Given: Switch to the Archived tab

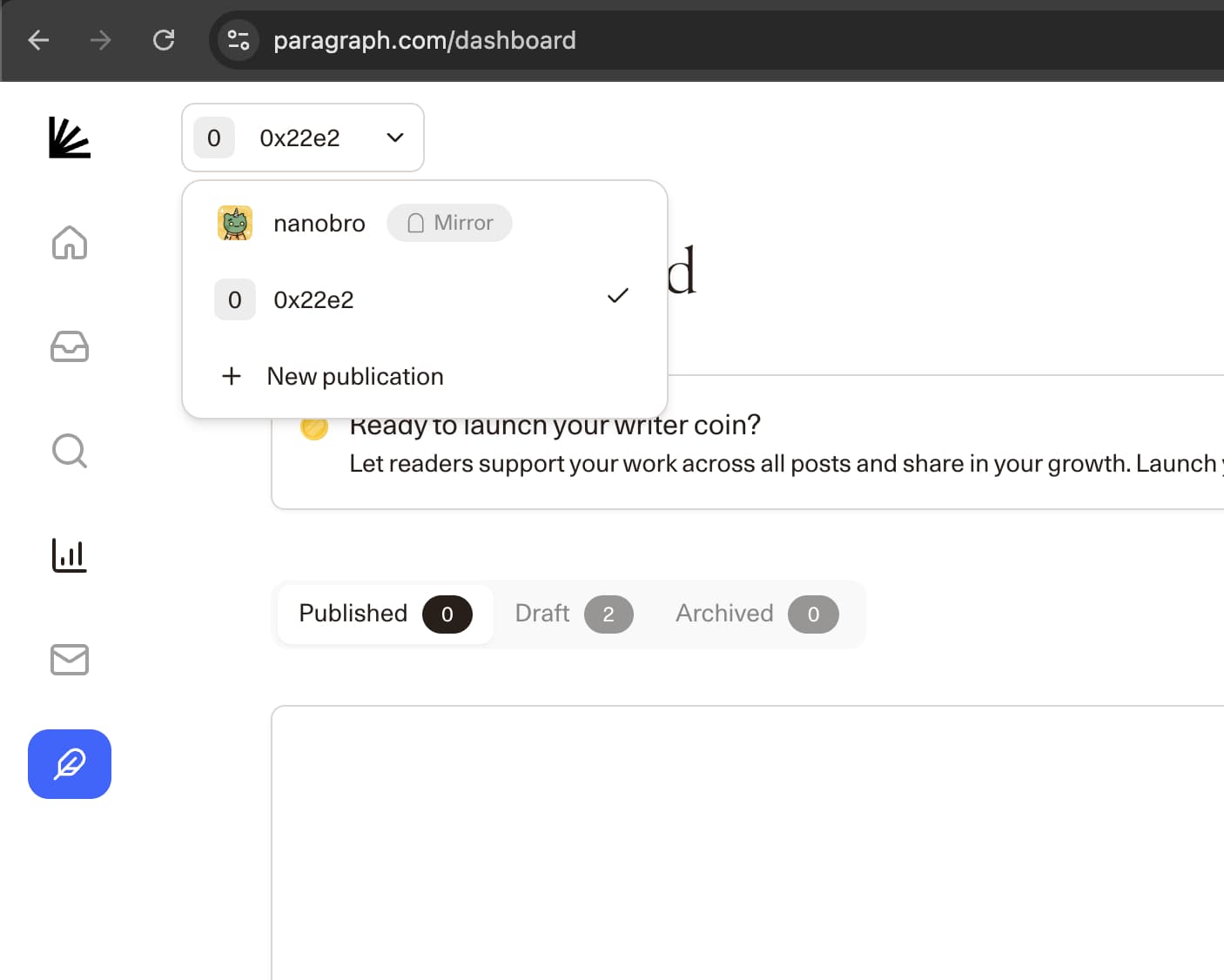Looking at the screenshot, I should click(x=753, y=614).
